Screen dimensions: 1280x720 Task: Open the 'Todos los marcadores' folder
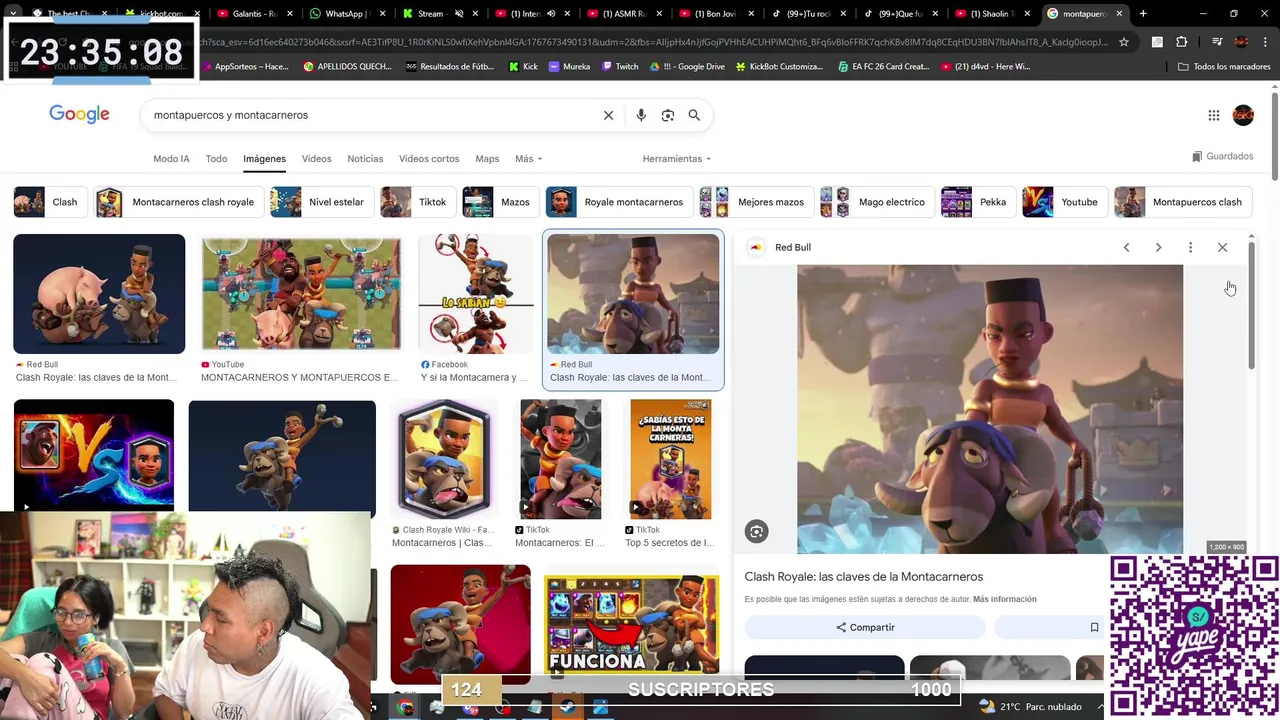pyautogui.click(x=1224, y=66)
